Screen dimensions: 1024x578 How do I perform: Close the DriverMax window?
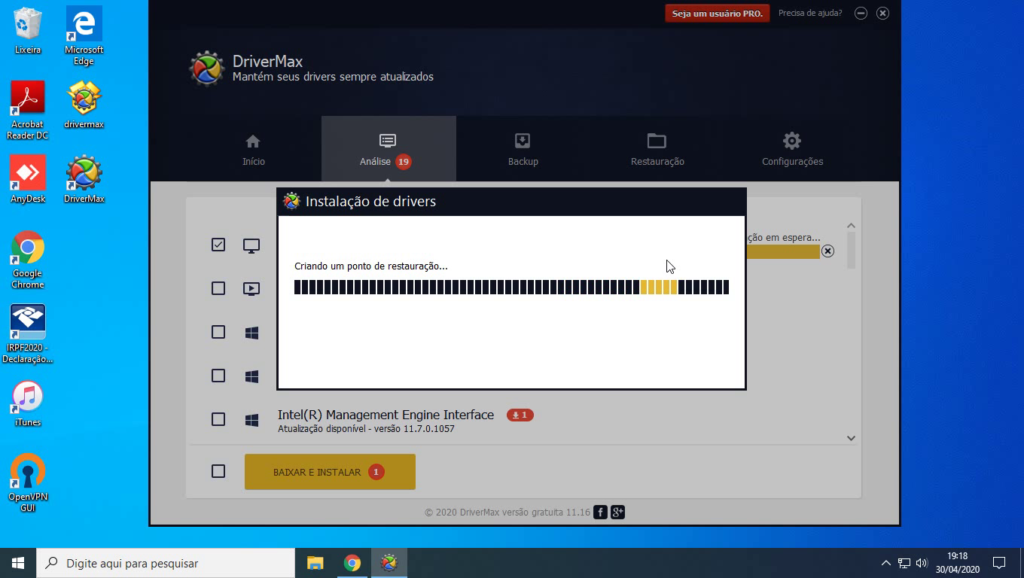pos(882,13)
